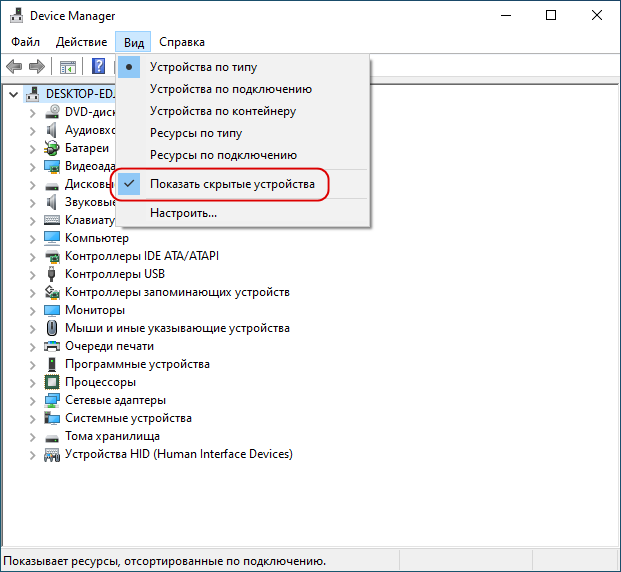Click the Батареи battery icon
The image size is (621, 572).
coord(52,148)
